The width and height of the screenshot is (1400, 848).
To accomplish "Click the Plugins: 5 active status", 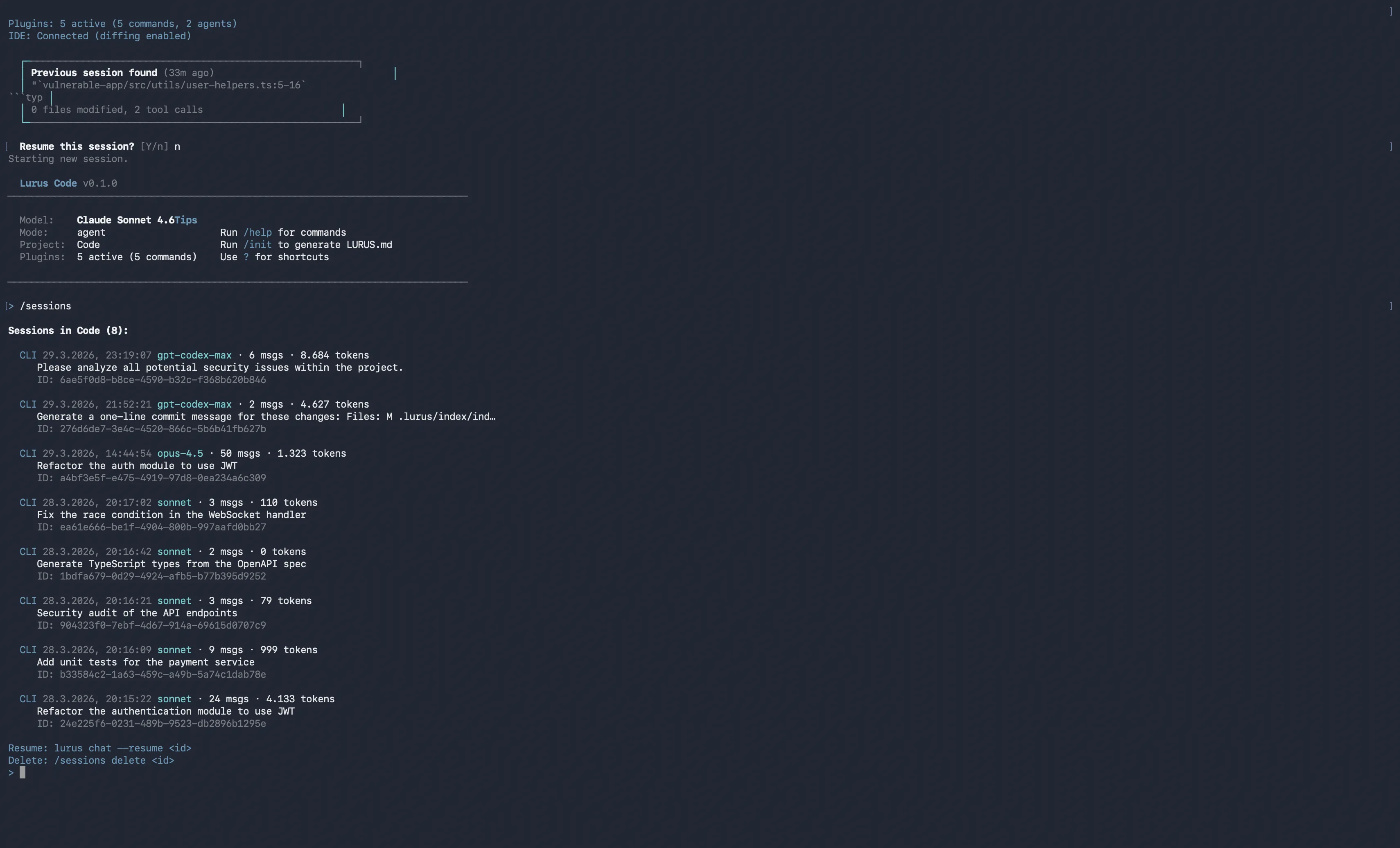I will 122,23.
